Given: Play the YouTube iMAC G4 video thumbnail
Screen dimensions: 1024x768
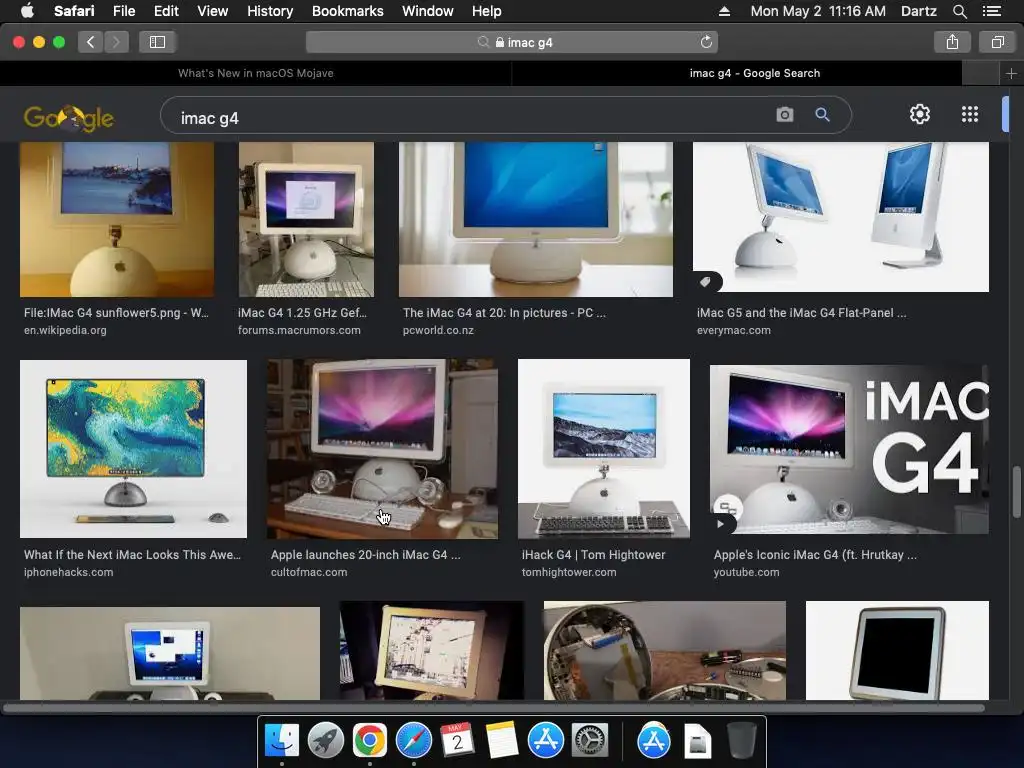Looking at the screenshot, I should [x=849, y=449].
